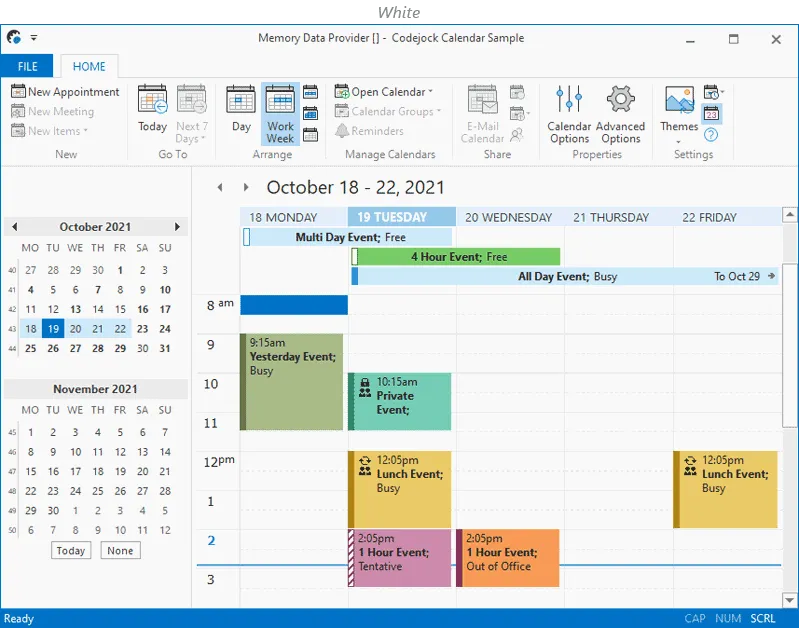Go to previous week using header arrow

[221, 188]
